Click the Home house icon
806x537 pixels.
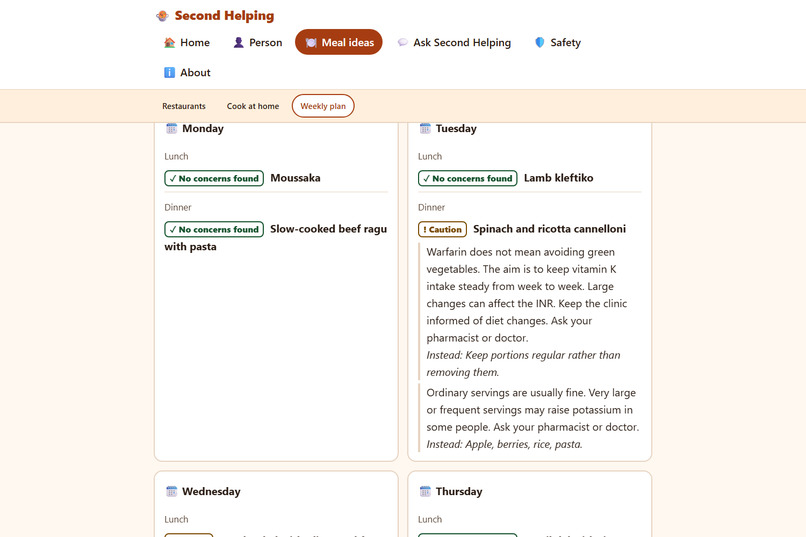coord(170,43)
